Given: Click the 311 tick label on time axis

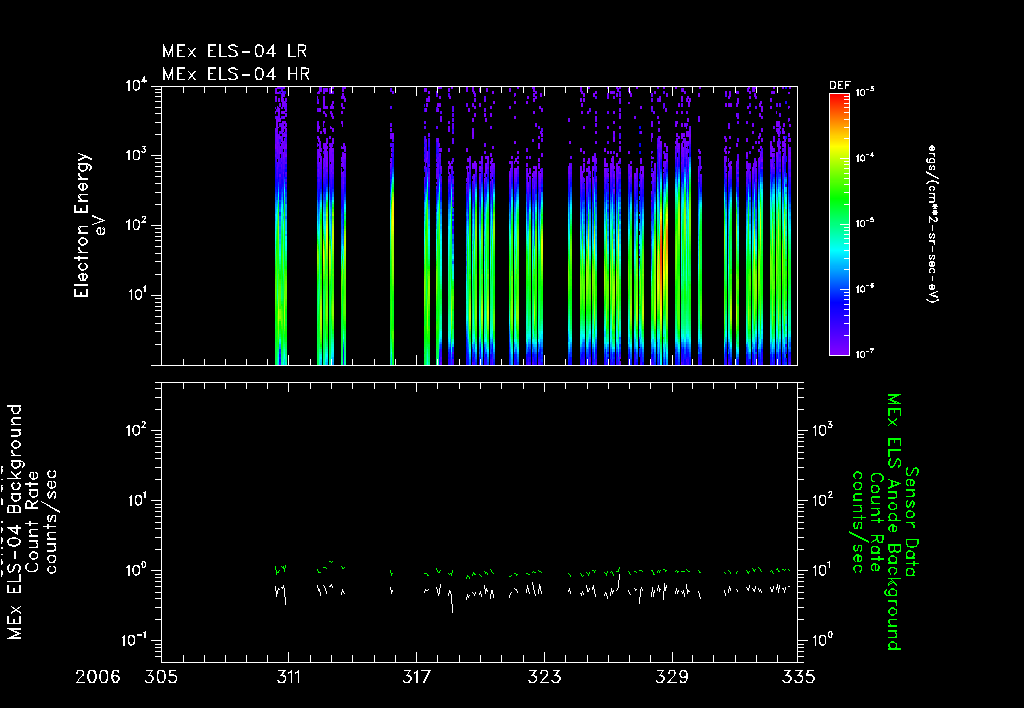Looking at the screenshot, I should (x=289, y=677).
